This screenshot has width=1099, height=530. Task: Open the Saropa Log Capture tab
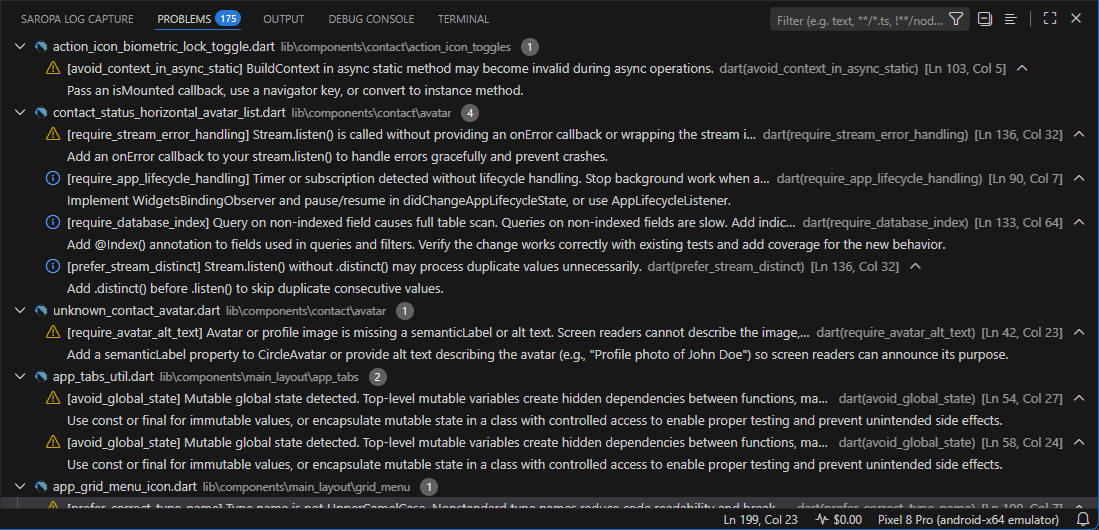tap(77, 19)
